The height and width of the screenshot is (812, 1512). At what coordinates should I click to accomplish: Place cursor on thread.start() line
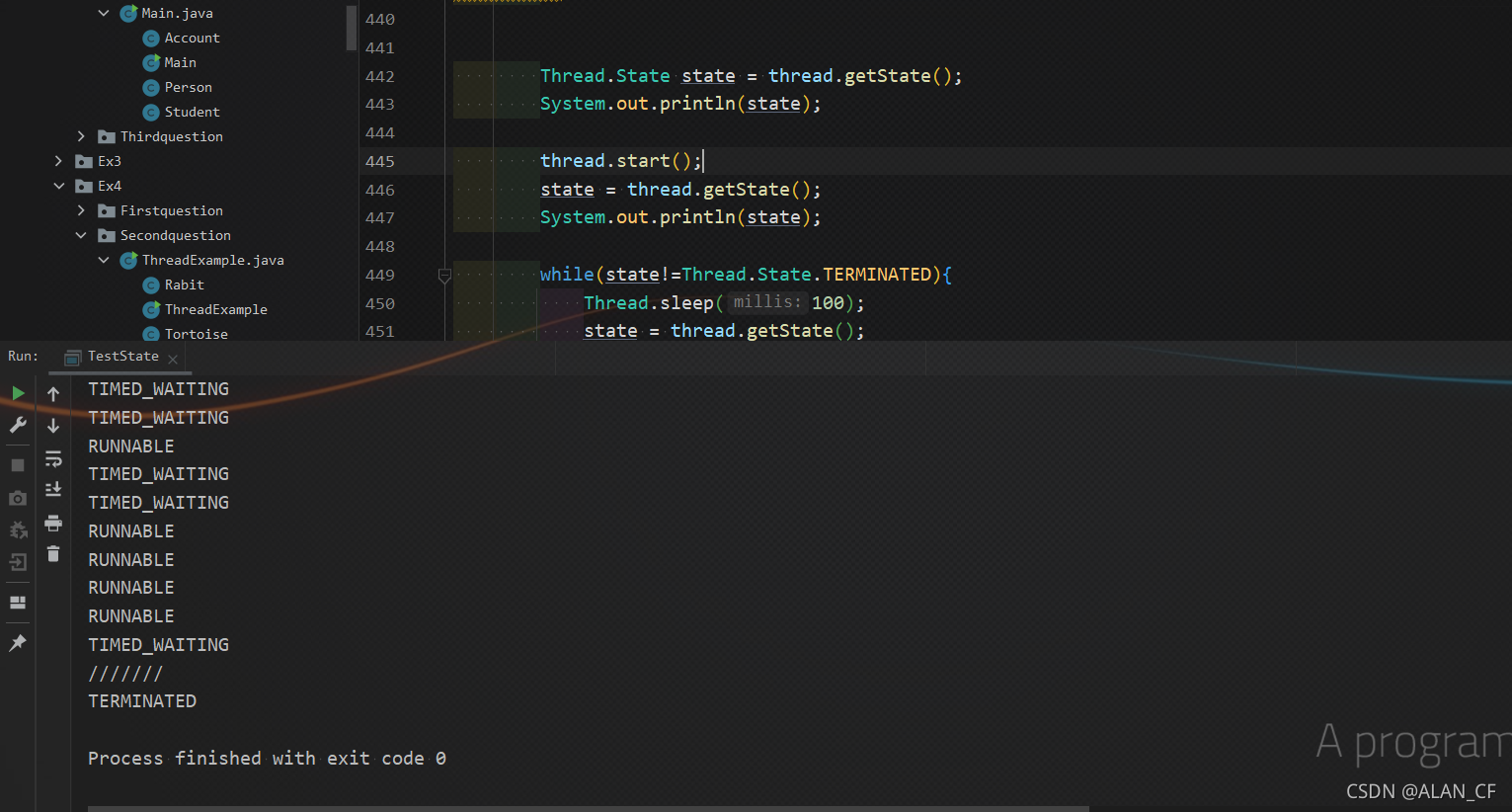click(x=621, y=160)
